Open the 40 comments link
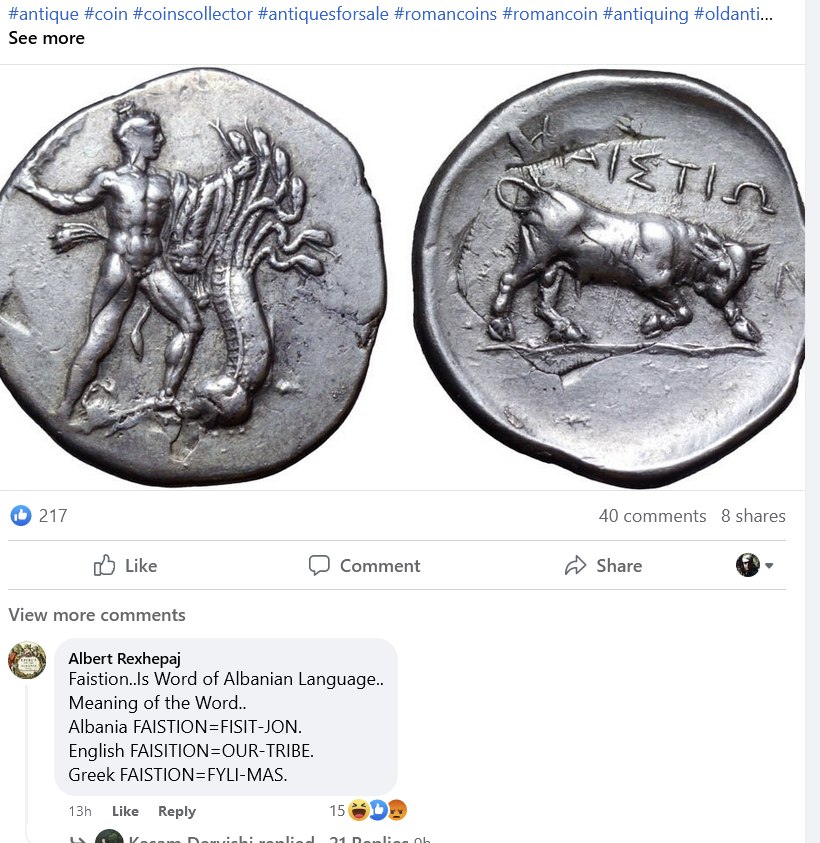The image size is (820, 843). 652,516
